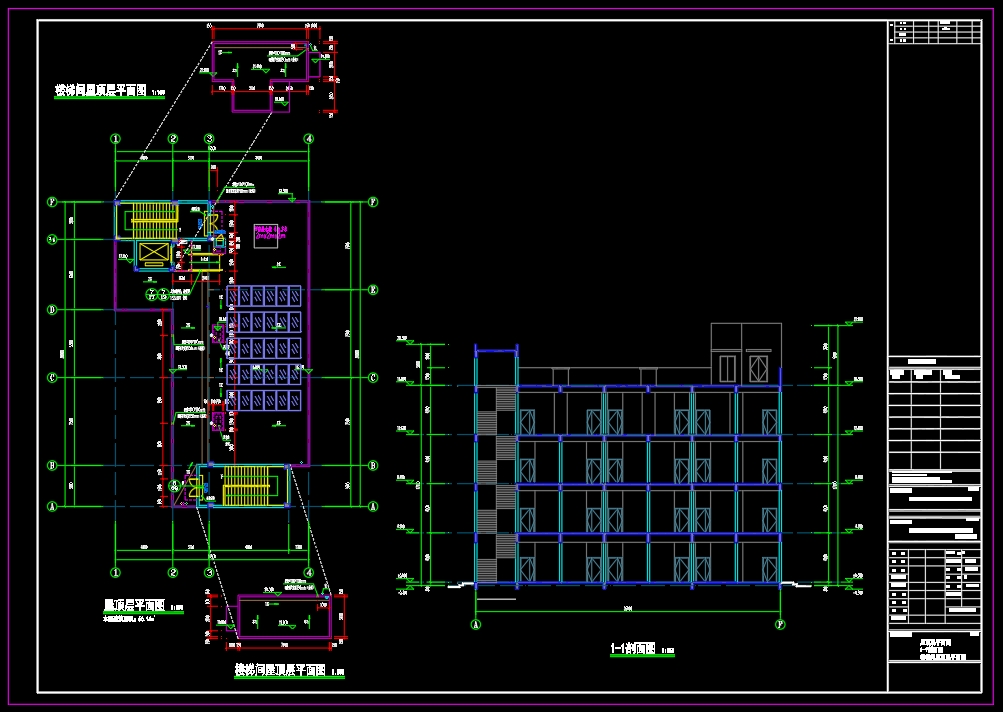Image resolution: width=1003 pixels, height=712 pixels.
Task: Select rooftop double door in section view
Action: coord(727,368)
